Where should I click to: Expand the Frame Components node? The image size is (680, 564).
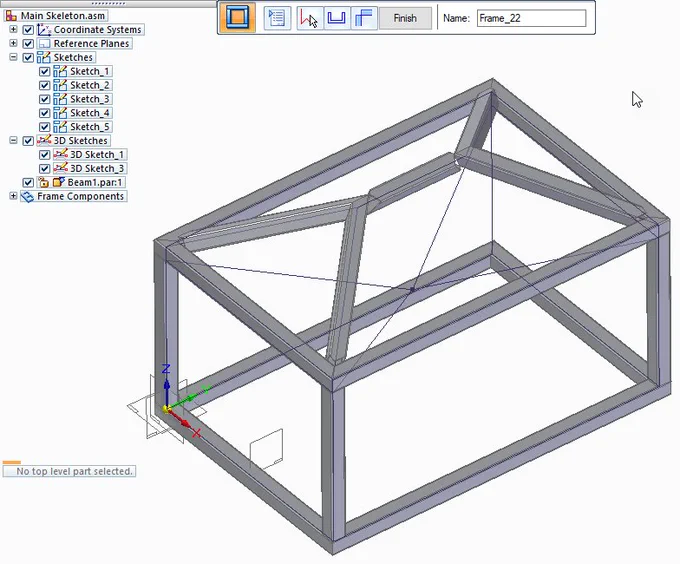[13, 196]
